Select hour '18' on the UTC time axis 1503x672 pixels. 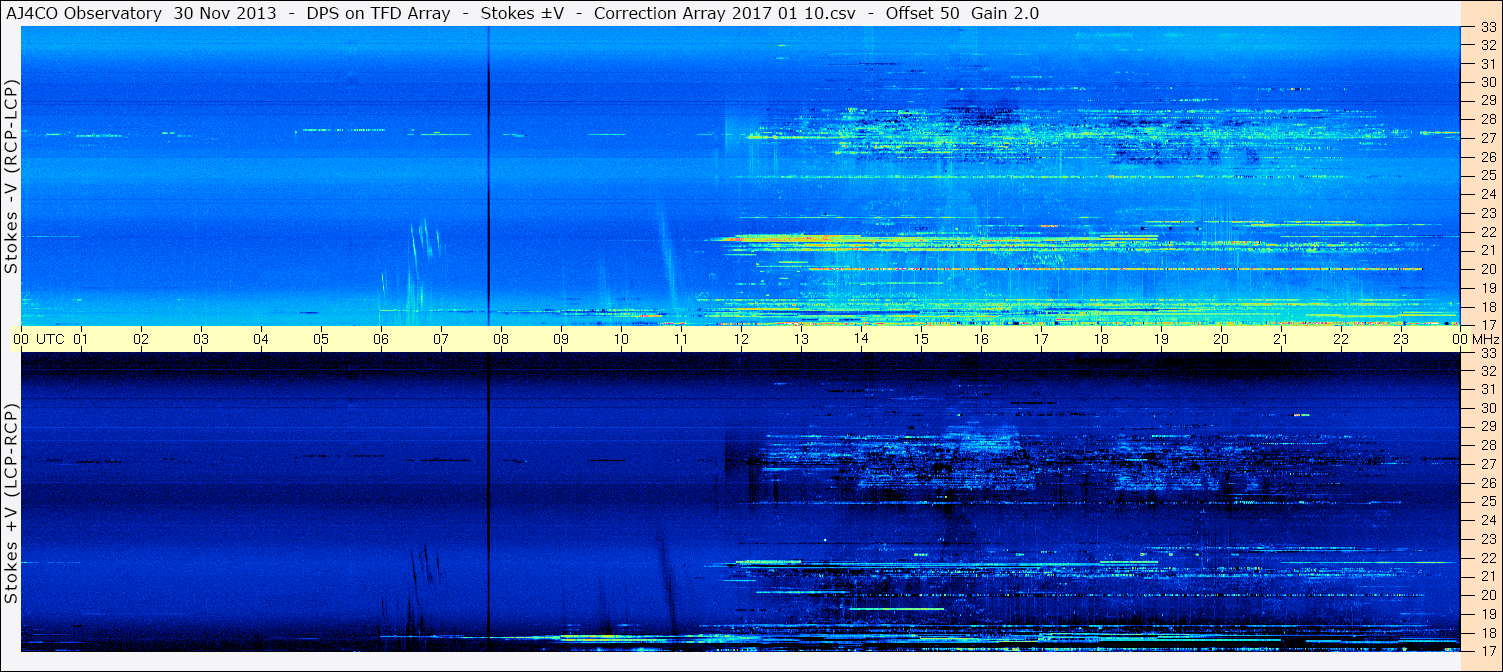1101,340
